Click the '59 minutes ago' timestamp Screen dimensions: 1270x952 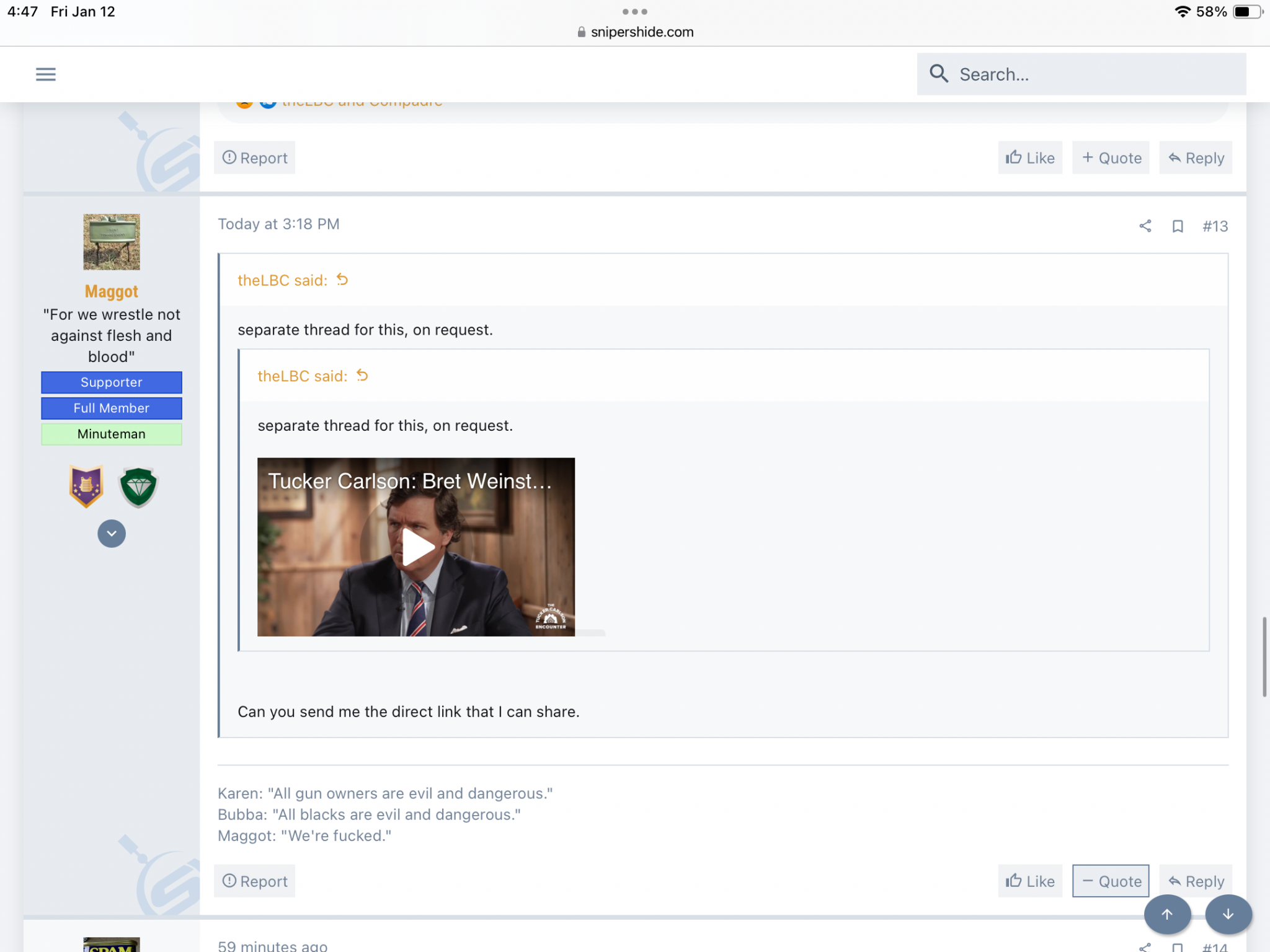(272, 946)
